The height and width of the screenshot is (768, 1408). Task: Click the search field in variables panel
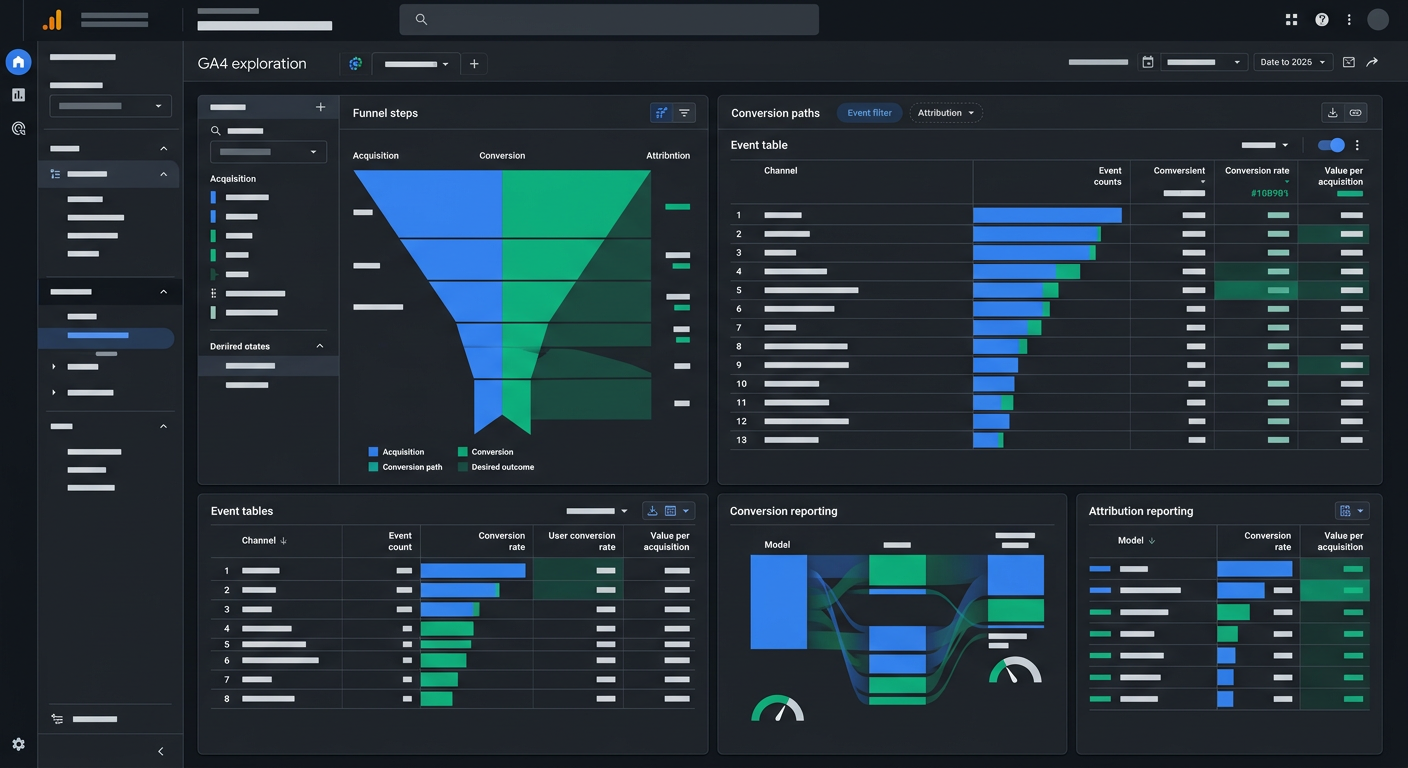pyautogui.click(x=268, y=131)
